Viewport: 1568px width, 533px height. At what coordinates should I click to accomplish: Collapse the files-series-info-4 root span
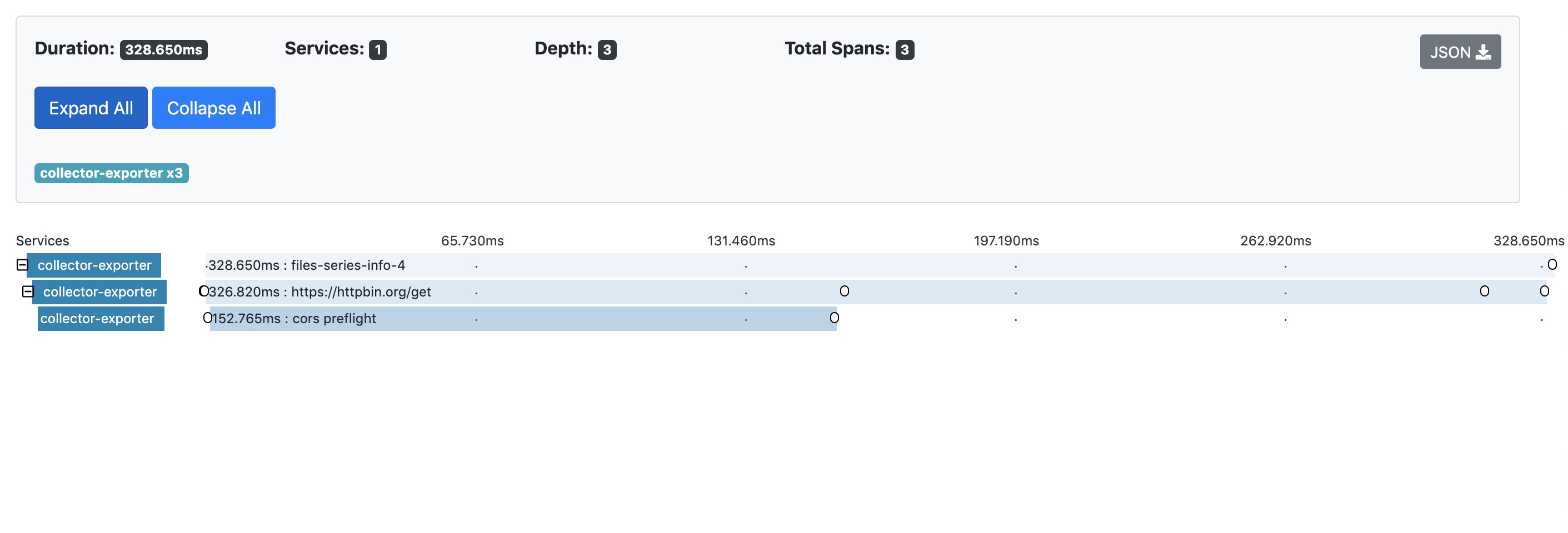click(22, 265)
